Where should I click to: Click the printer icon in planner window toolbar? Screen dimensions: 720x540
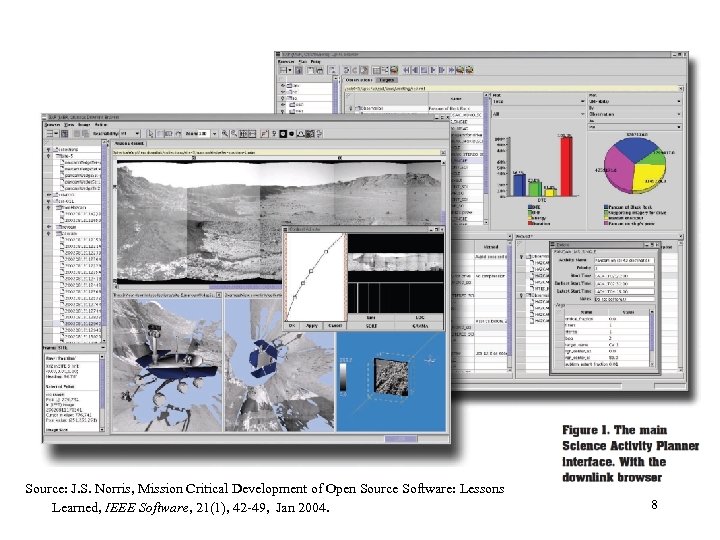click(x=320, y=70)
